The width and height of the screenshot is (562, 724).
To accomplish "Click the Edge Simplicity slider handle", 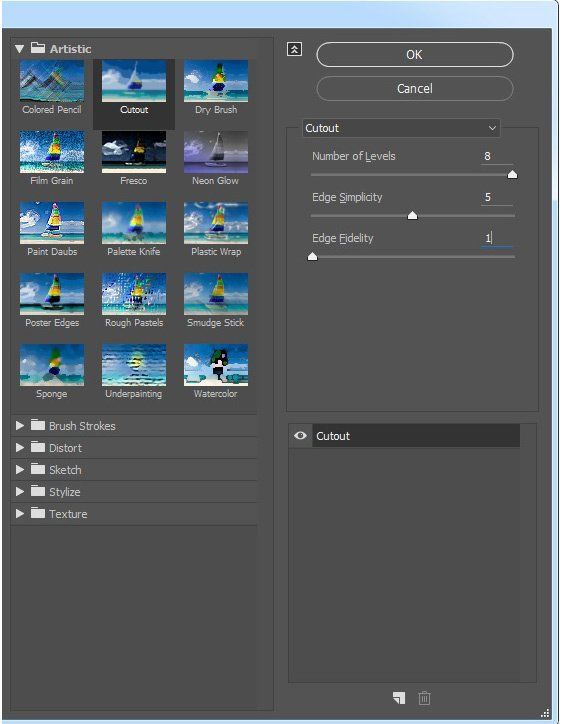I will click(x=412, y=216).
